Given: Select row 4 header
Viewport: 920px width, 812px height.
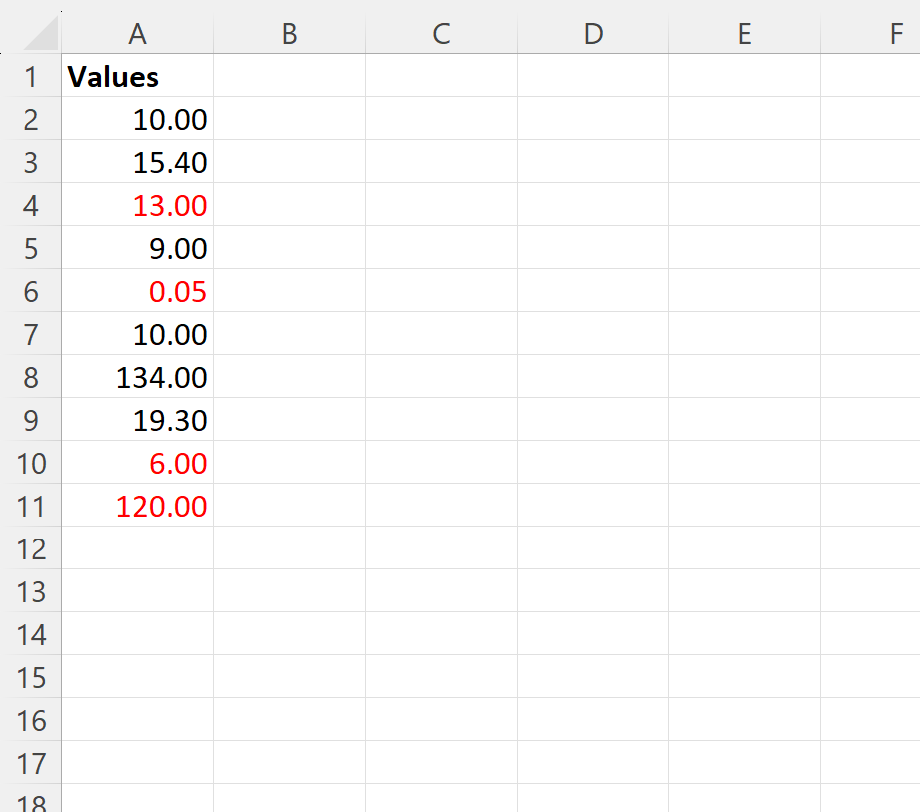Looking at the screenshot, I should tap(31, 204).
